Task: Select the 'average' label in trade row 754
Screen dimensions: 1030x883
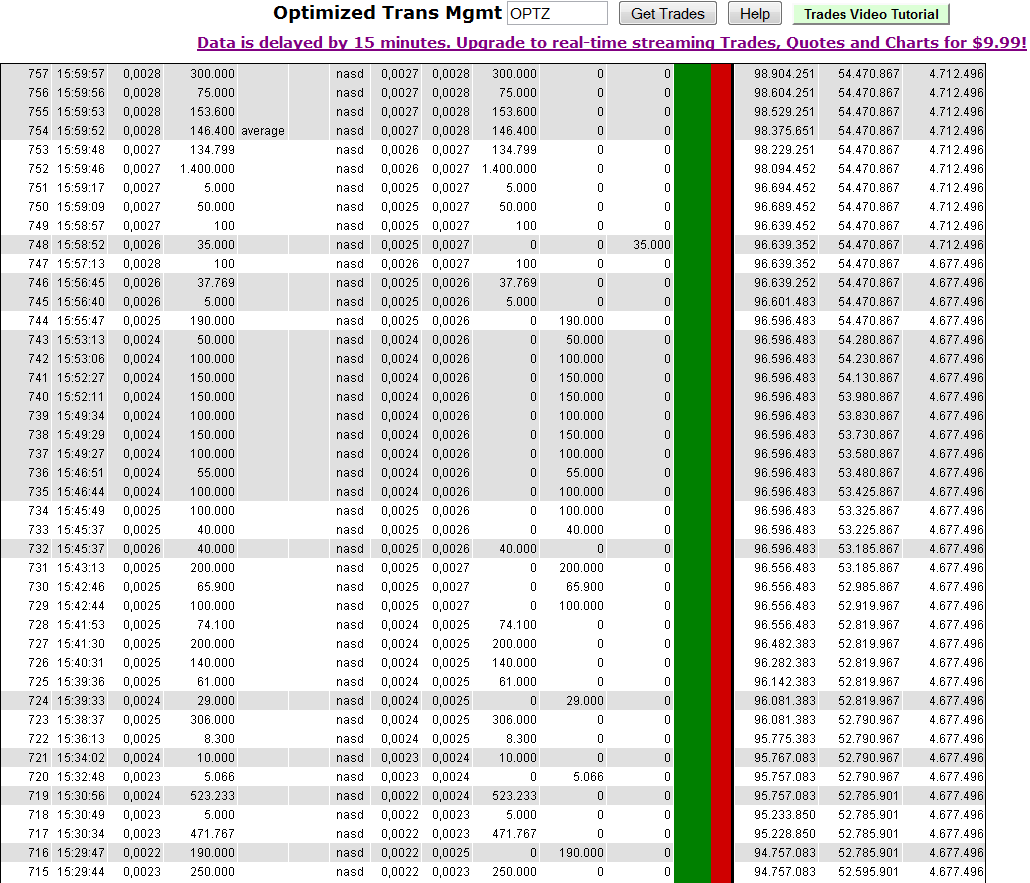Action: (263, 131)
